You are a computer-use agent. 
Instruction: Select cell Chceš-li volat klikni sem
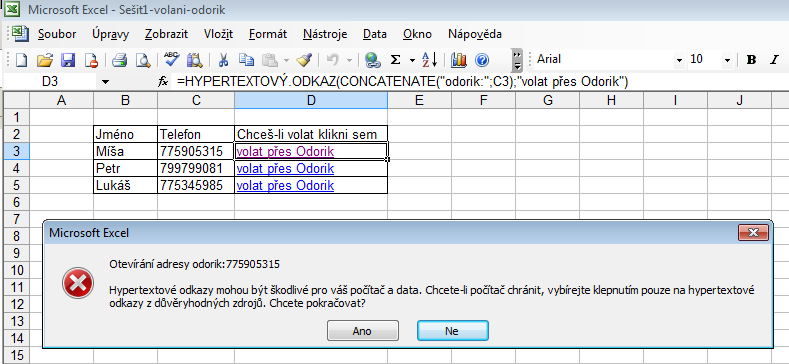[x=311, y=134]
